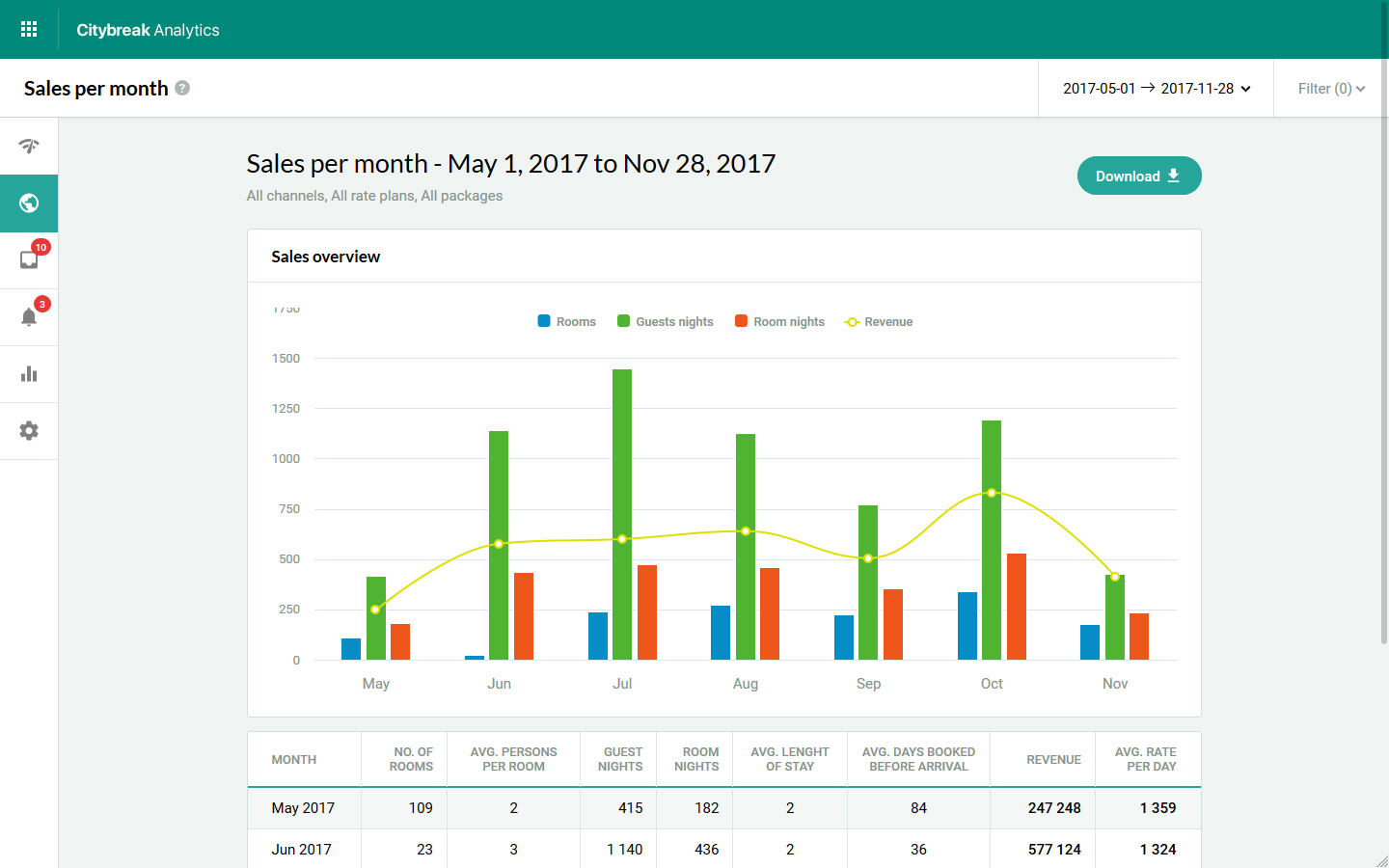Click the October revenue data point
The width and height of the screenshot is (1389, 868).
[x=992, y=493]
